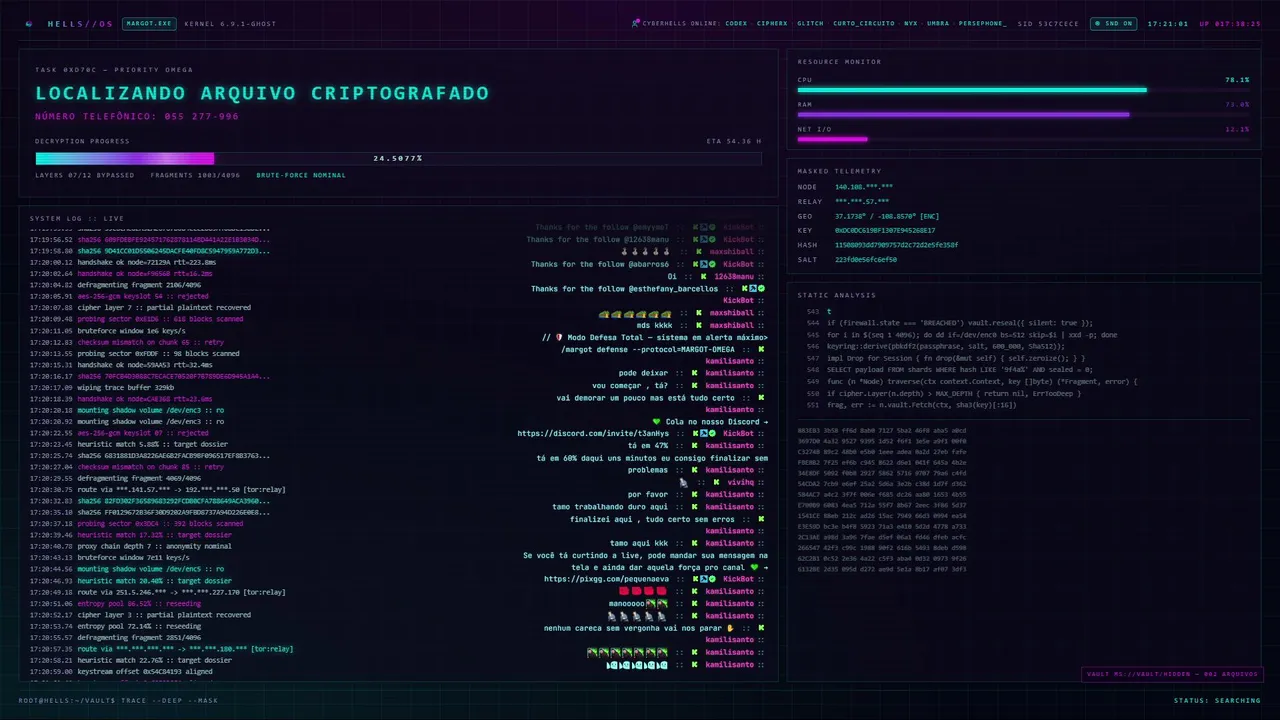Click the Kick icon beside 'mds kkkk'
The width and height of the screenshot is (1280, 720).
pyautogui.click(x=698, y=325)
